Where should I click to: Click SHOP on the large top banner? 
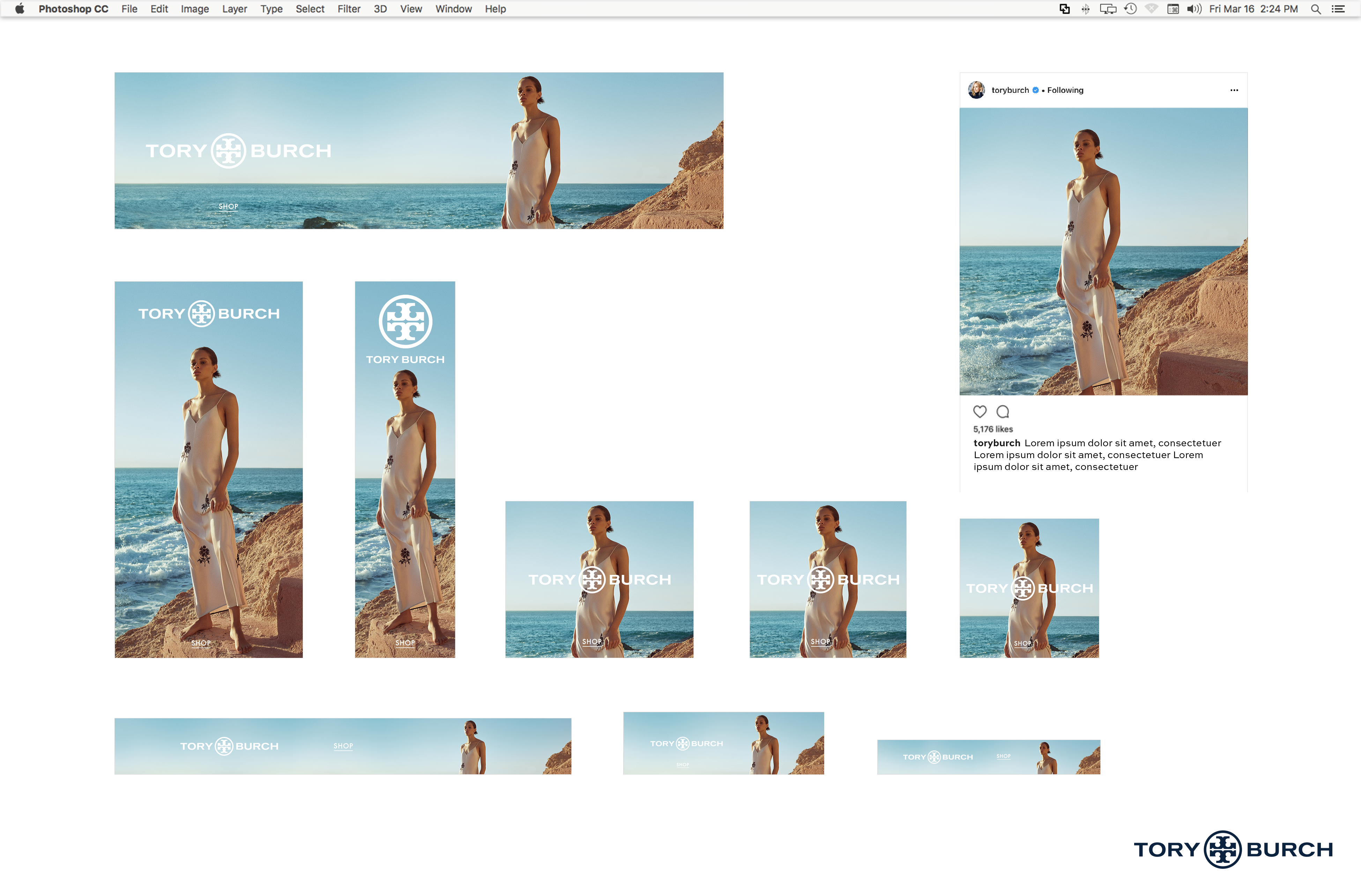coord(228,207)
